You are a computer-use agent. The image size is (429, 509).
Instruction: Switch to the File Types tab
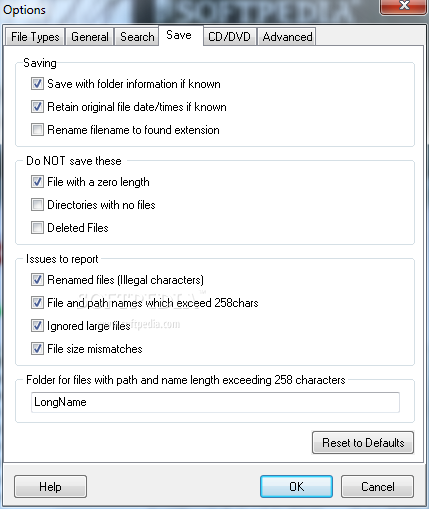[x=35, y=37]
